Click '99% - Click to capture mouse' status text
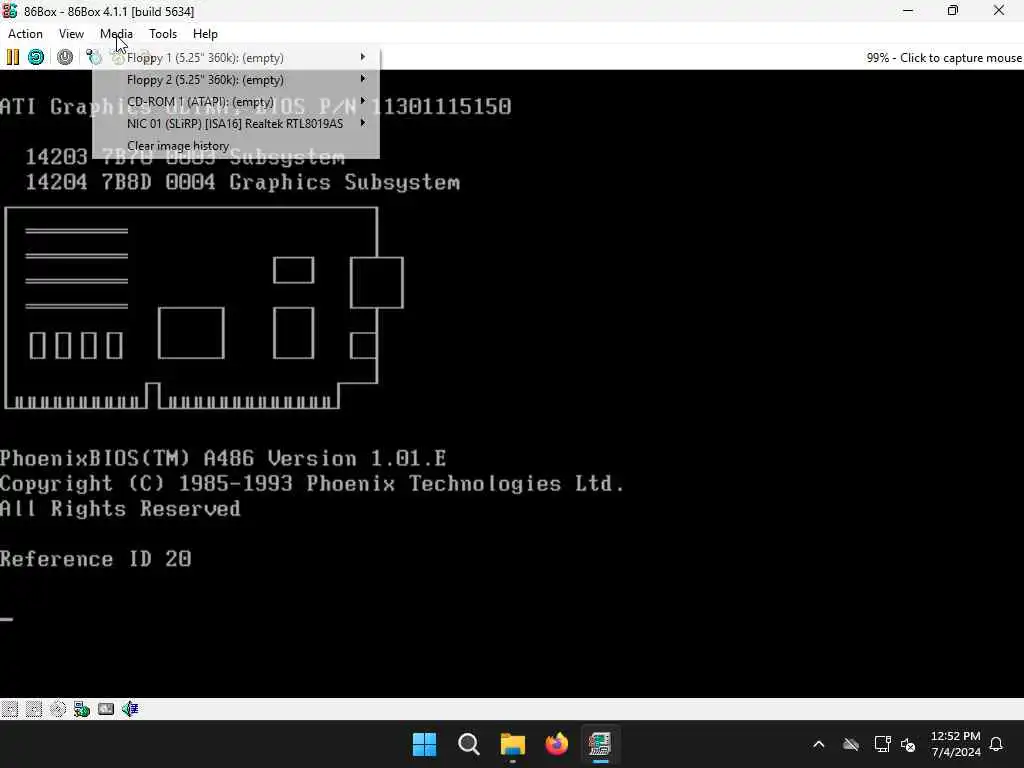1024x768 pixels. (x=944, y=57)
